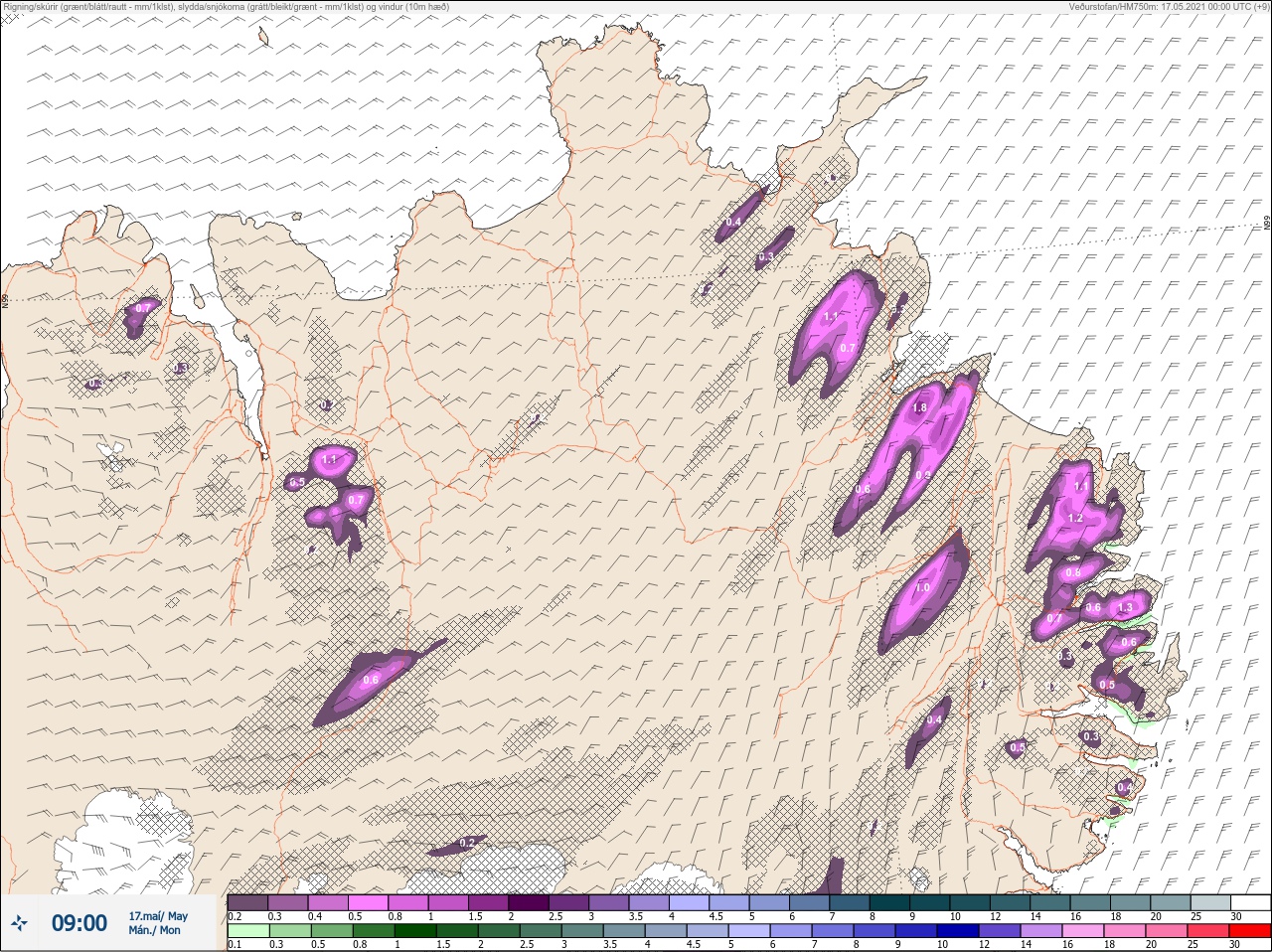Click the '17.maí/ May' date text
1272x952 pixels.
(x=158, y=916)
